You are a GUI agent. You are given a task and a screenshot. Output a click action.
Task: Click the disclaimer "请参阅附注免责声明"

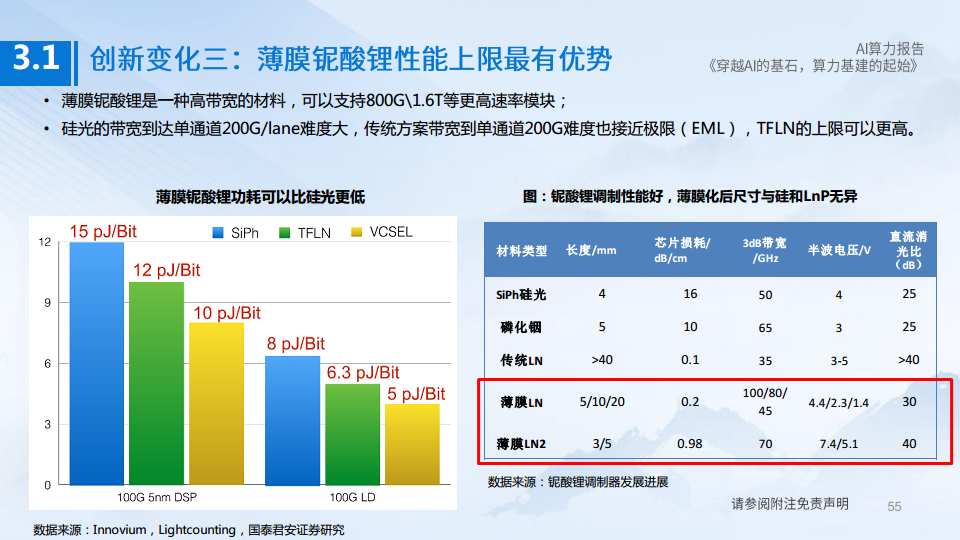[x=790, y=504]
